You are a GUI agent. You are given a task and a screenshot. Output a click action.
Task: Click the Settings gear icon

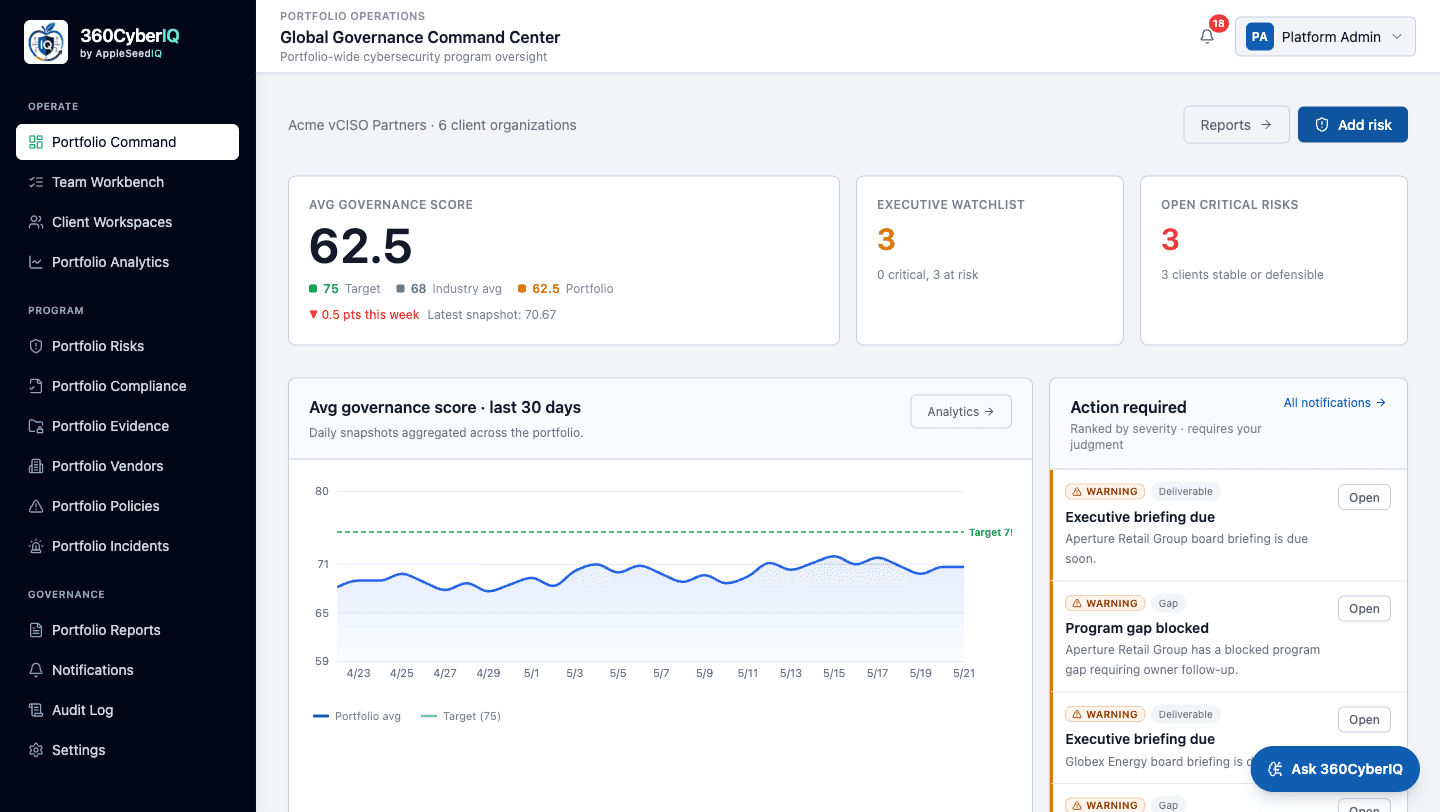click(x=36, y=750)
